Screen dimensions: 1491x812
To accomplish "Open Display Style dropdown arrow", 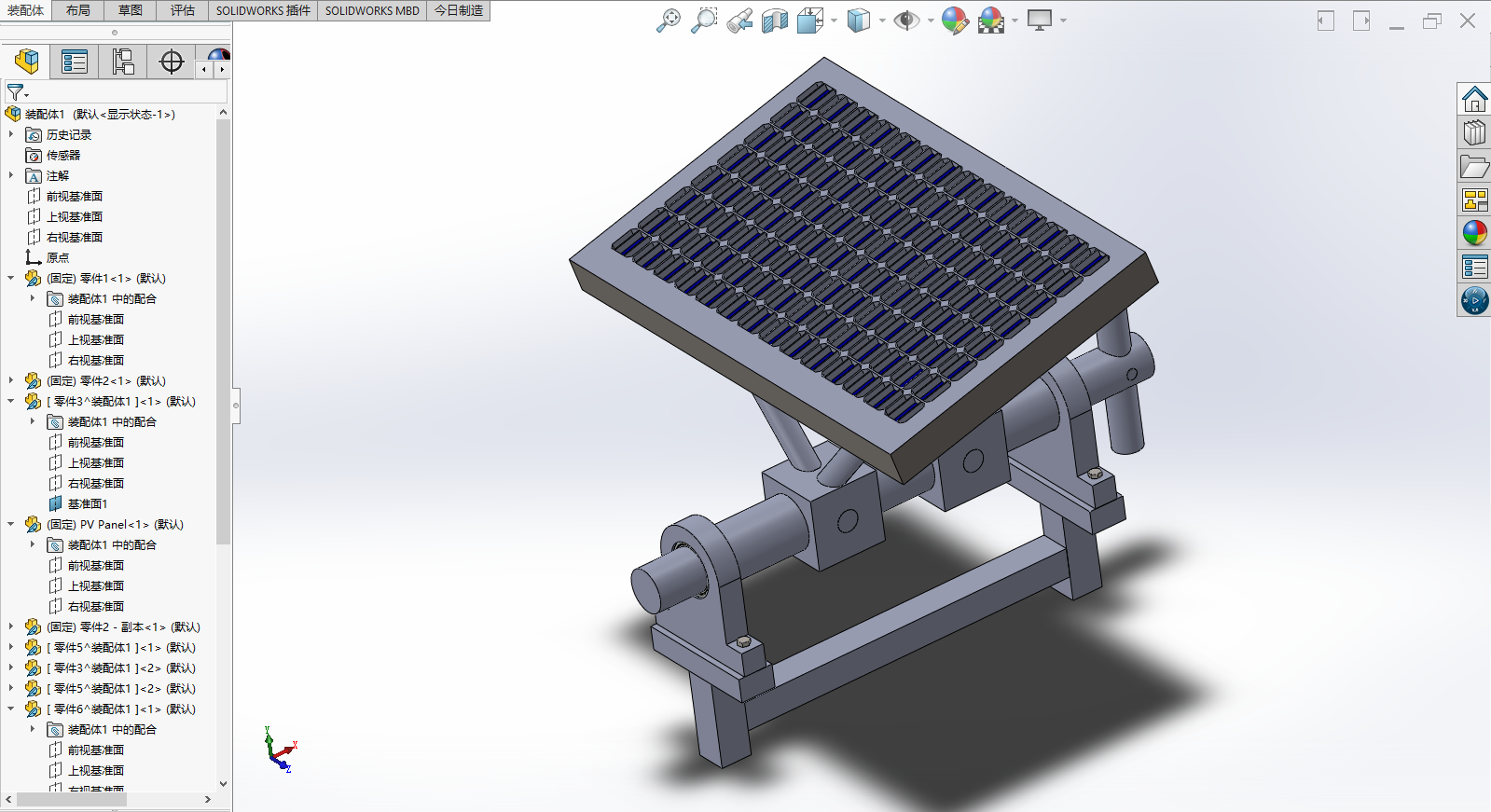I will (x=881, y=21).
